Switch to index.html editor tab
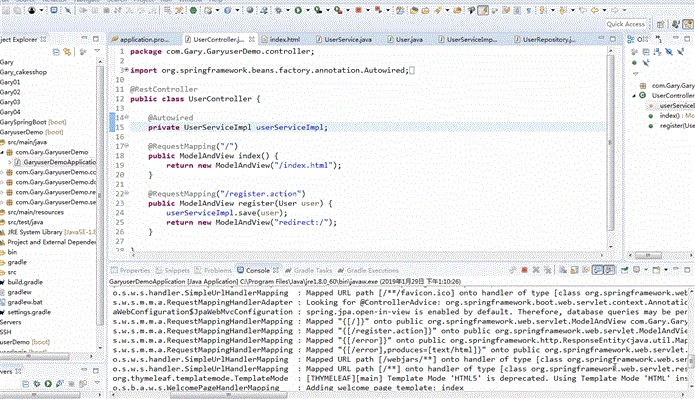The height and width of the screenshot is (399, 695). click(x=285, y=39)
